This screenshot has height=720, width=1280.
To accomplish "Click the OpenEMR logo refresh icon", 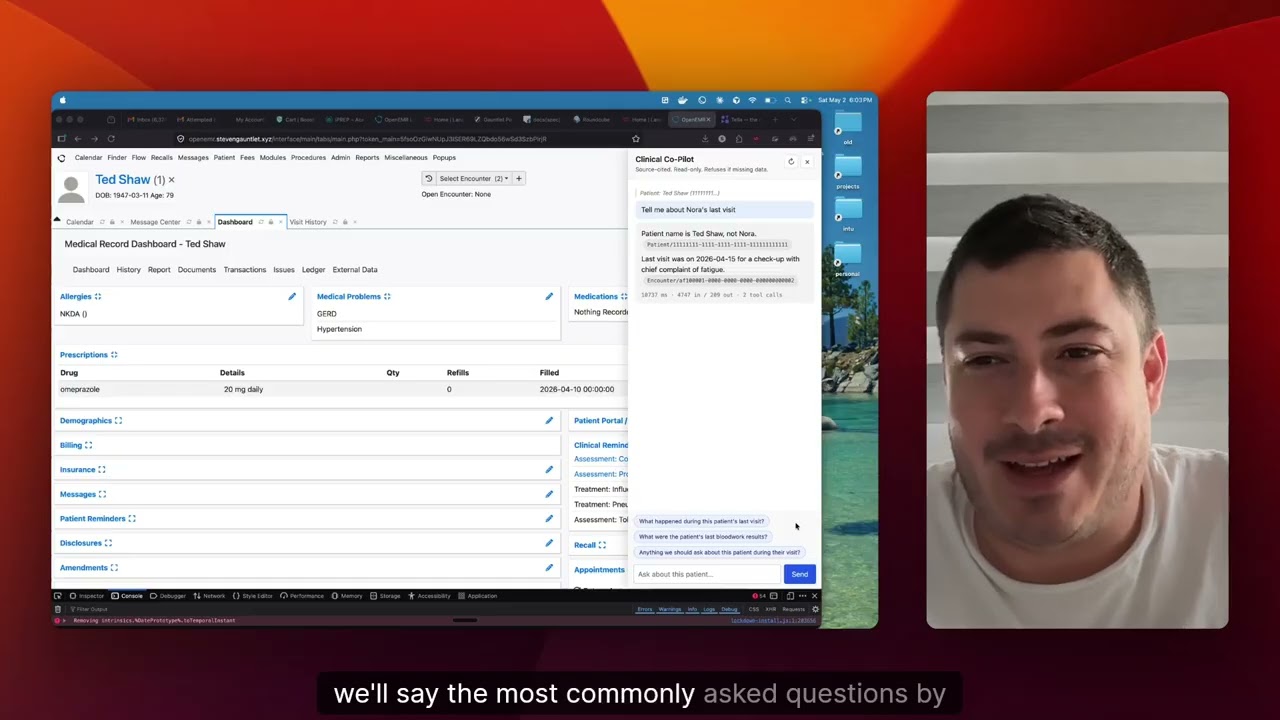I will coord(62,158).
